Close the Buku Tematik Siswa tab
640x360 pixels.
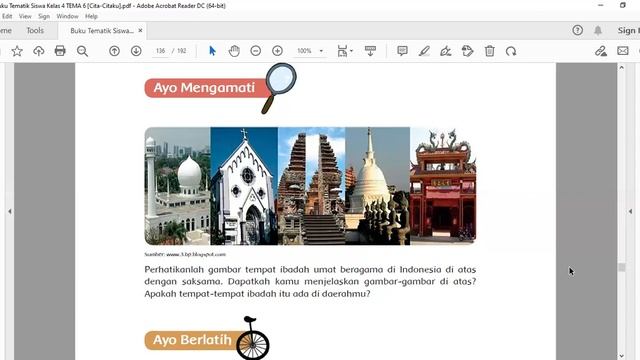click(x=140, y=31)
